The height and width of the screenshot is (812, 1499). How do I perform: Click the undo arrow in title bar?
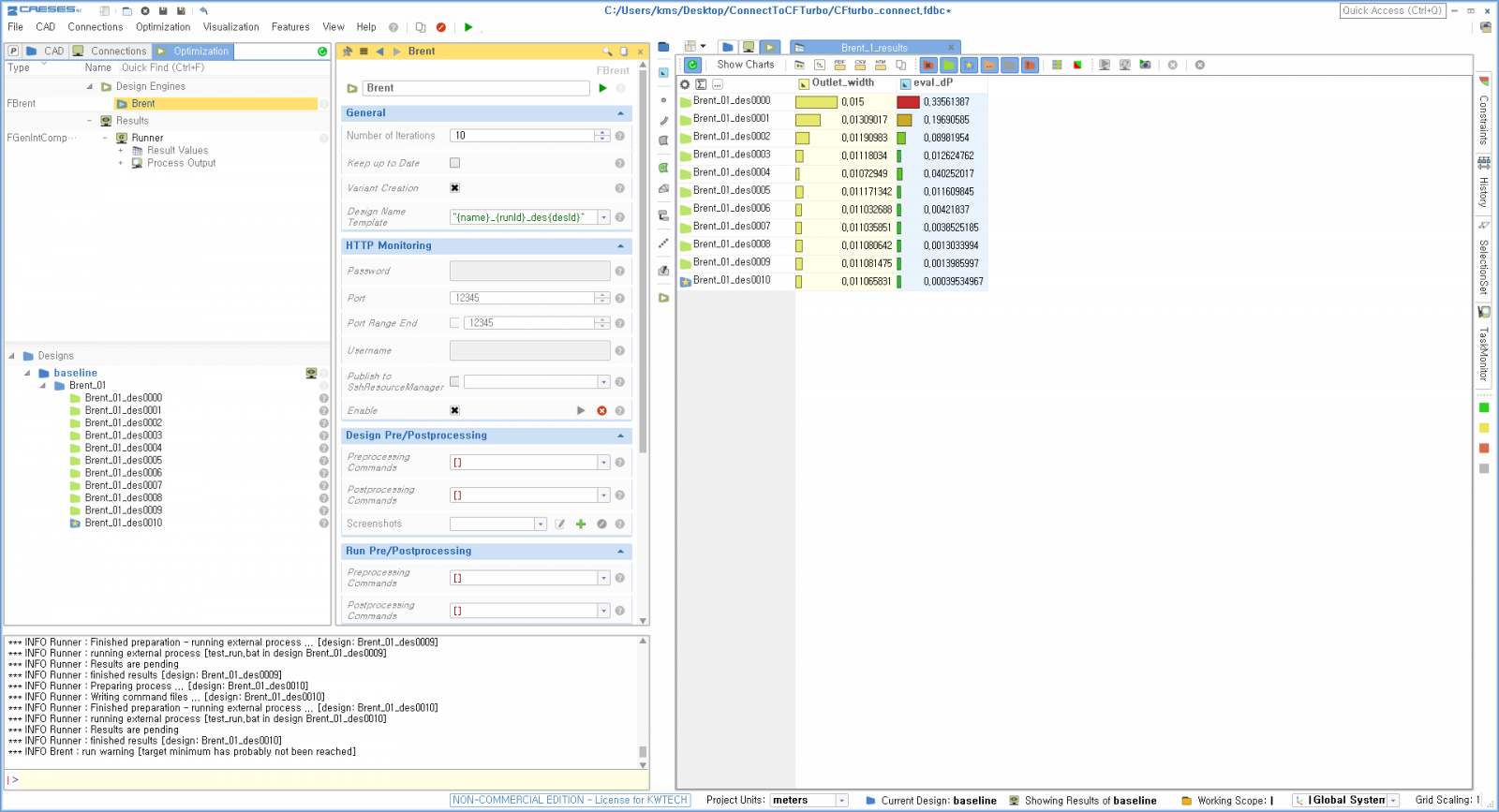(203, 10)
